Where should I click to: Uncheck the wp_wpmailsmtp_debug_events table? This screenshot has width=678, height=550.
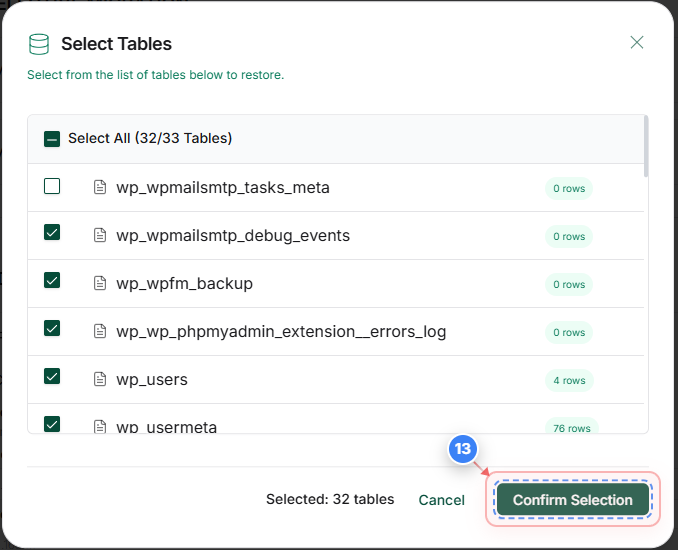tap(52, 232)
